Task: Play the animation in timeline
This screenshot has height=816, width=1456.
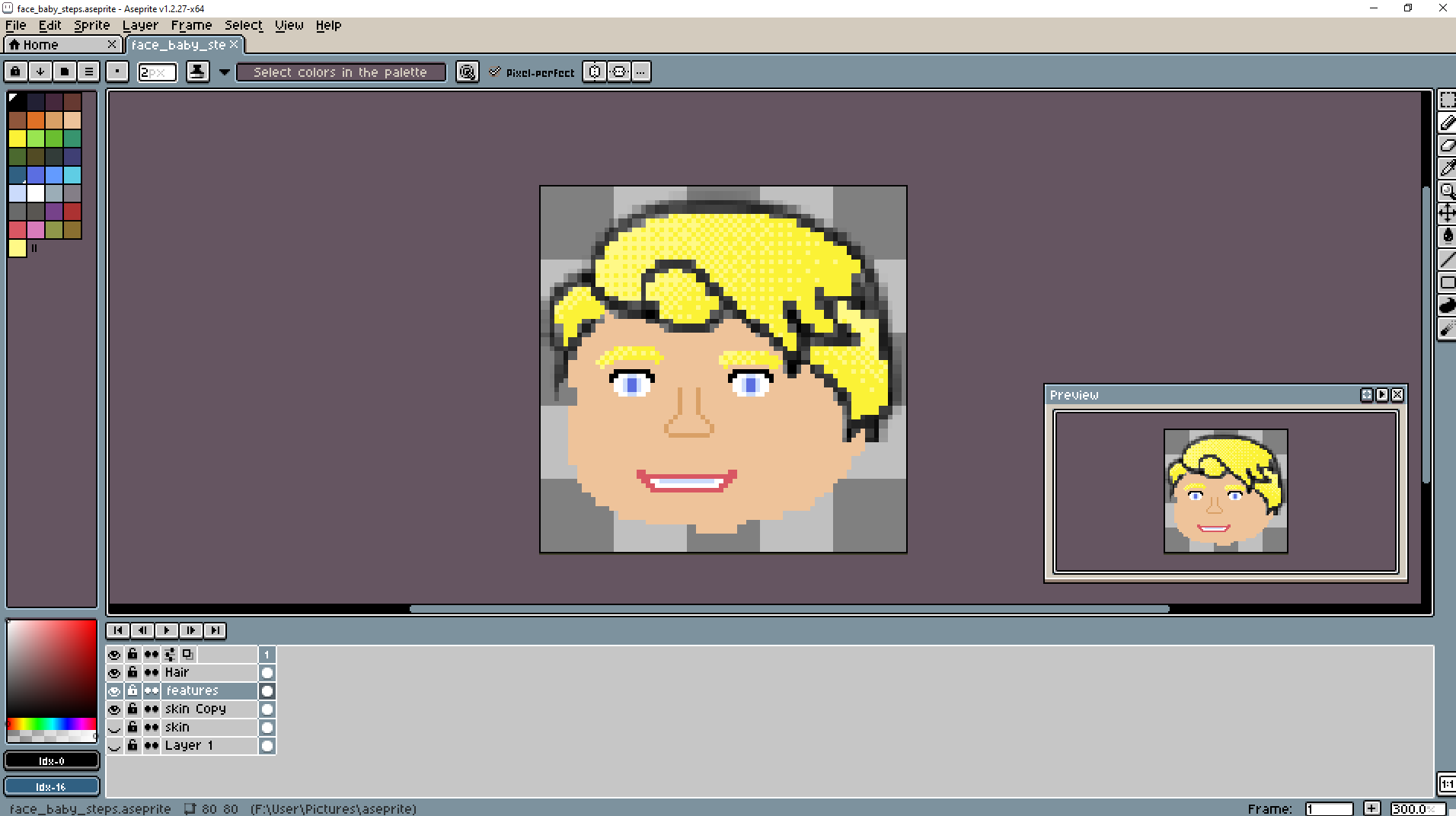Action: click(x=166, y=630)
